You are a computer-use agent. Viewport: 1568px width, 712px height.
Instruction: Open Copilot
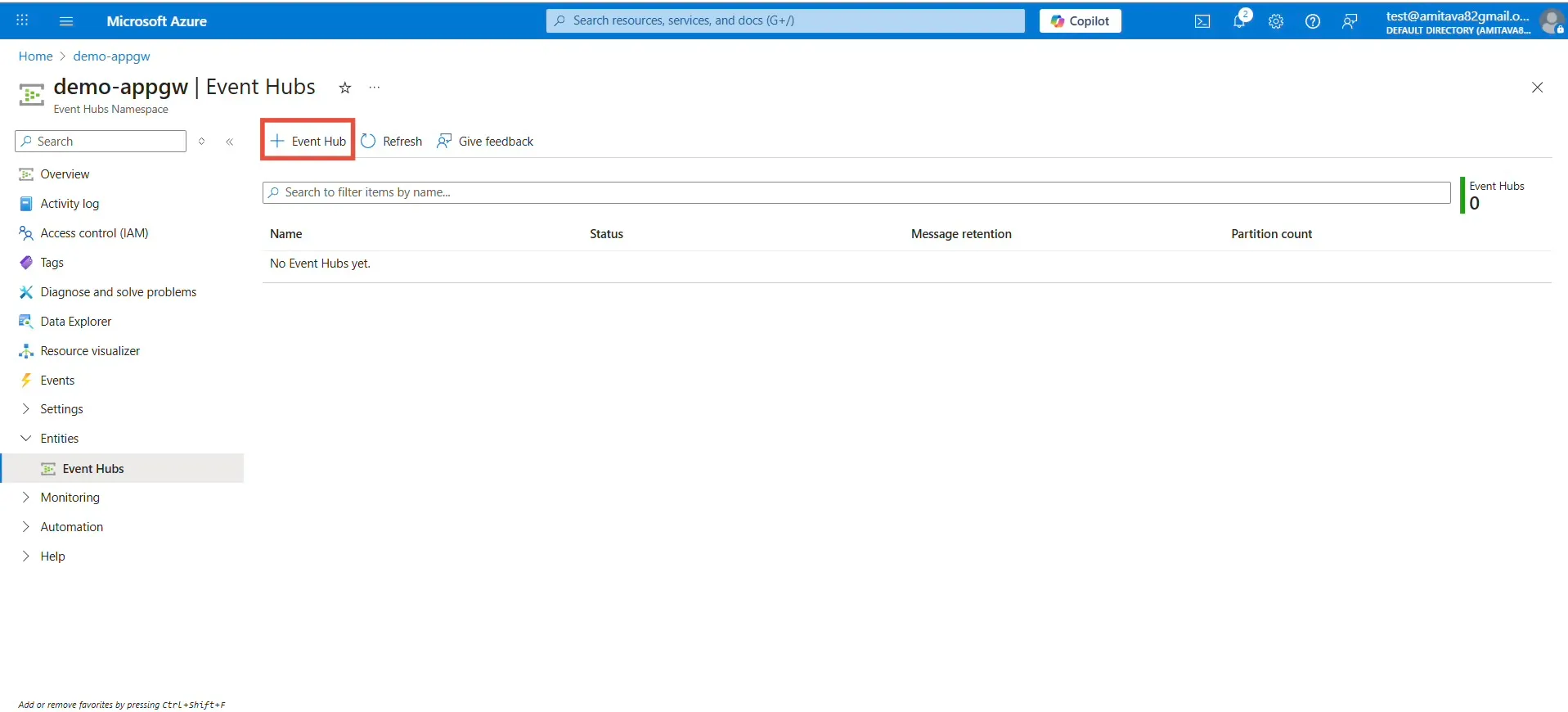(x=1080, y=21)
